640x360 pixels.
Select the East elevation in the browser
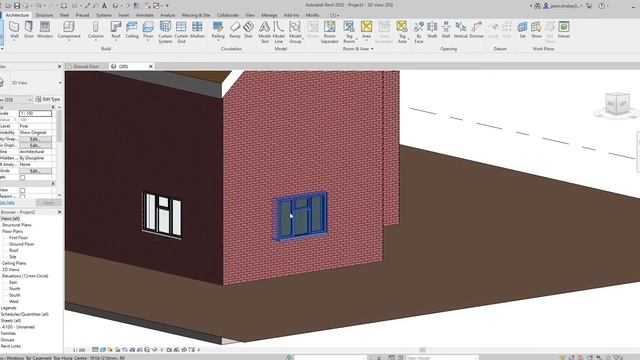(13, 282)
